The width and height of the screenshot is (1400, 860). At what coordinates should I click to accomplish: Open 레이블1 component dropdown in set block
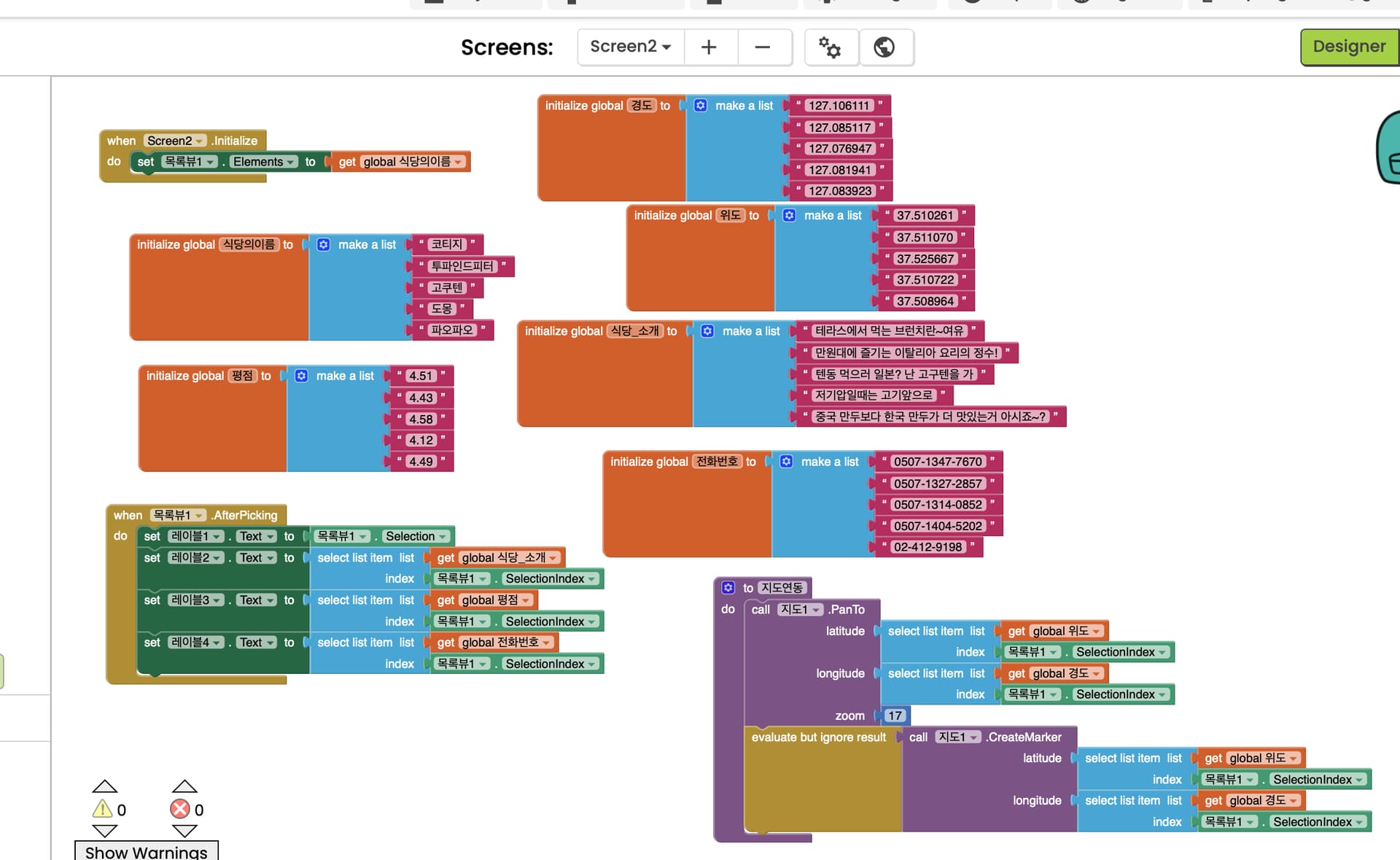(195, 537)
